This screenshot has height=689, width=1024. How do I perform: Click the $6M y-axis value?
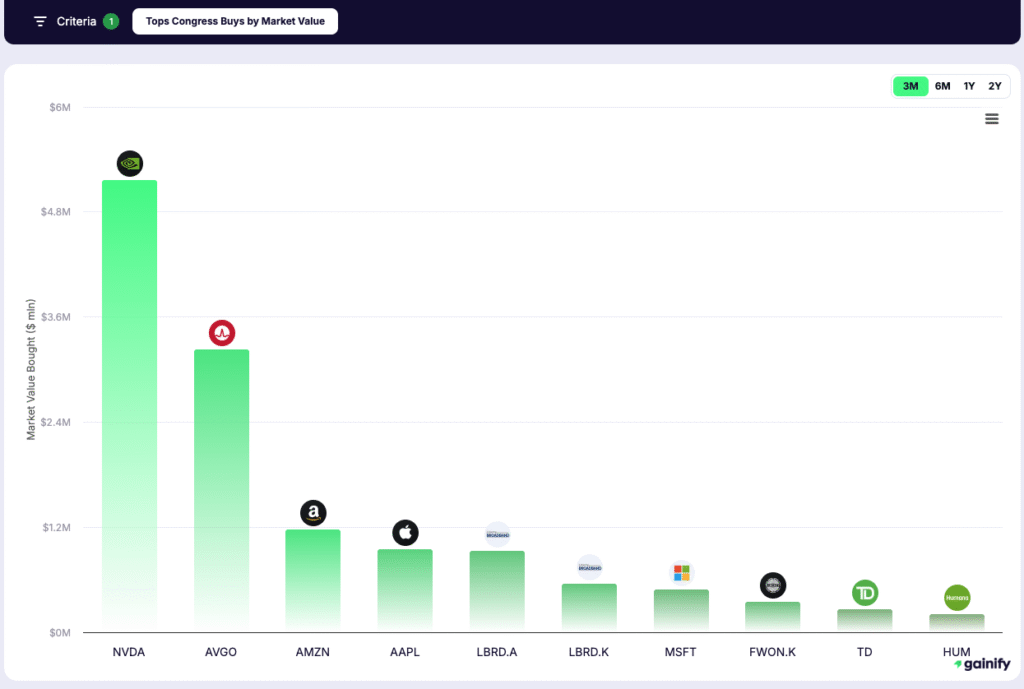coord(60,107)
